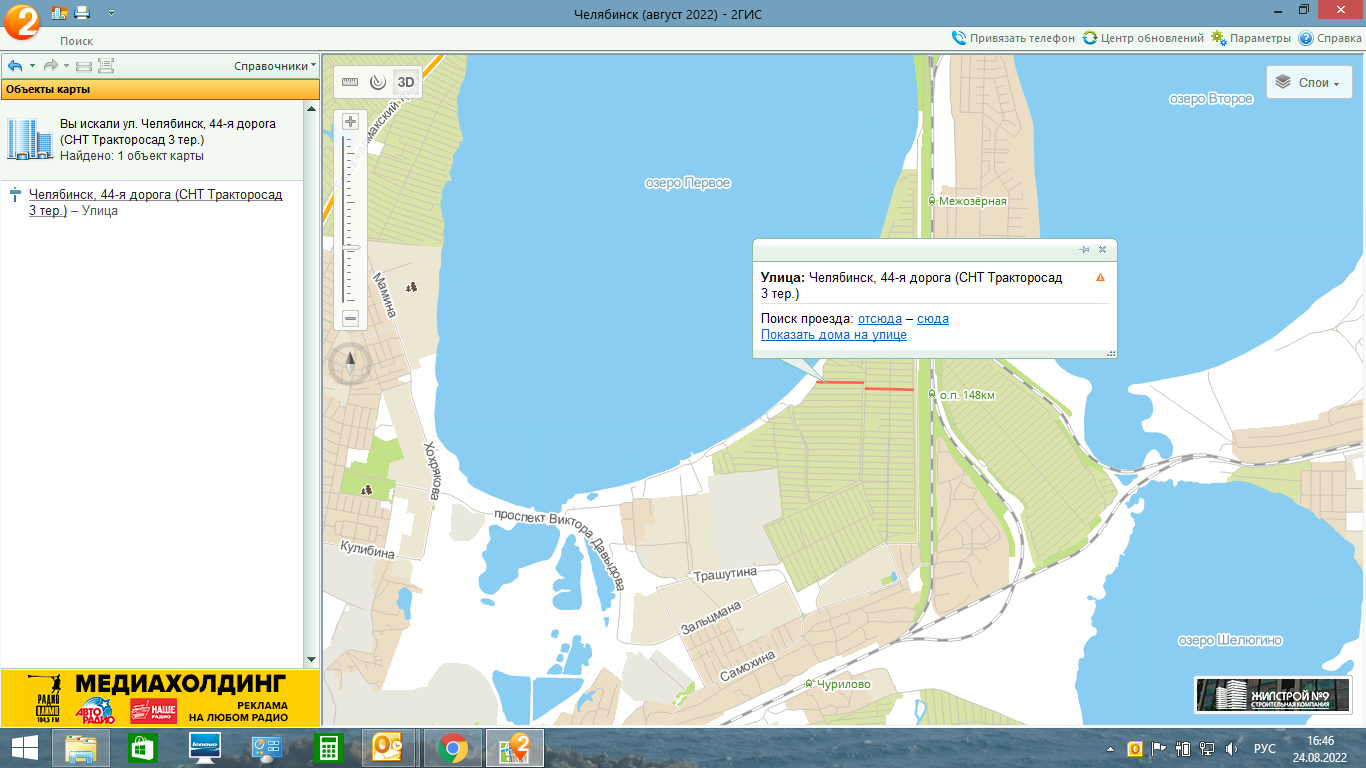
Task: Click the collapse cards view icon
Action: point(84,66)
